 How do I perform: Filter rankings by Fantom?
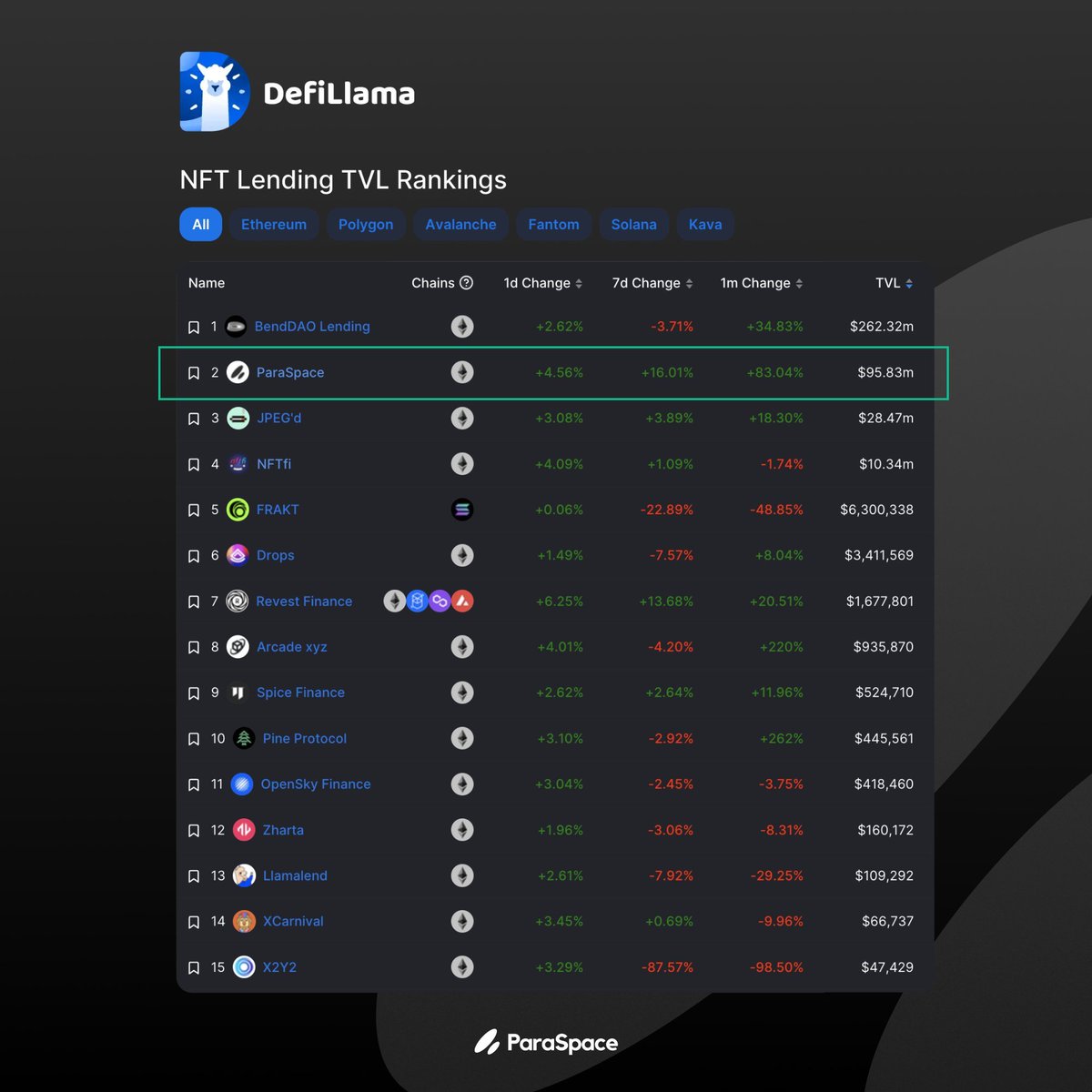553,225
